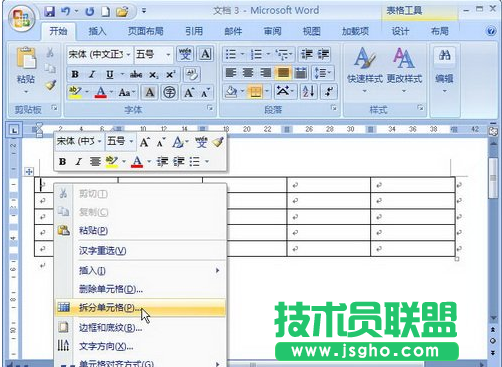Screen dimensions: 502x367
Task: Open 快速样式 quick styles gallery
Action: [365, 69]
